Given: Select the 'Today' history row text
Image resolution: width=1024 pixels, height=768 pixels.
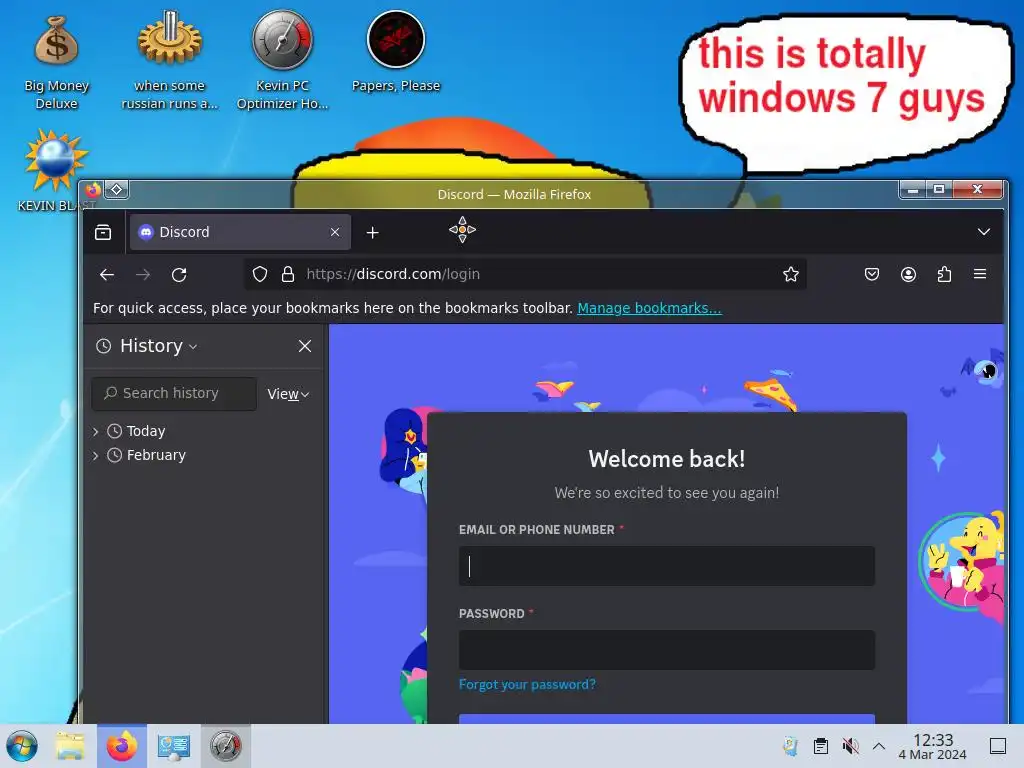Looking at the screenshot, I should (146, 432).
